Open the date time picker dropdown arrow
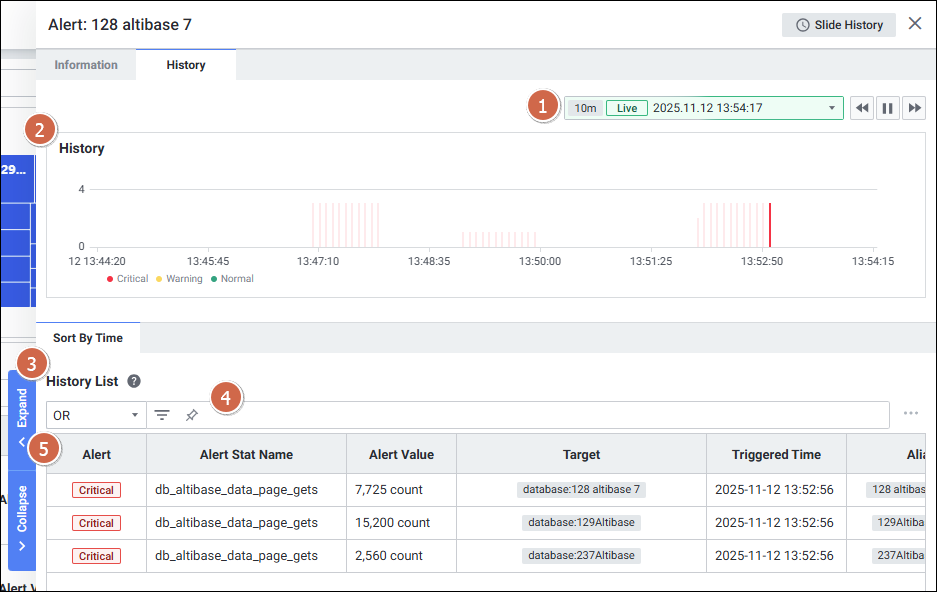Viewport: 937px width, 592px height. 831,108
